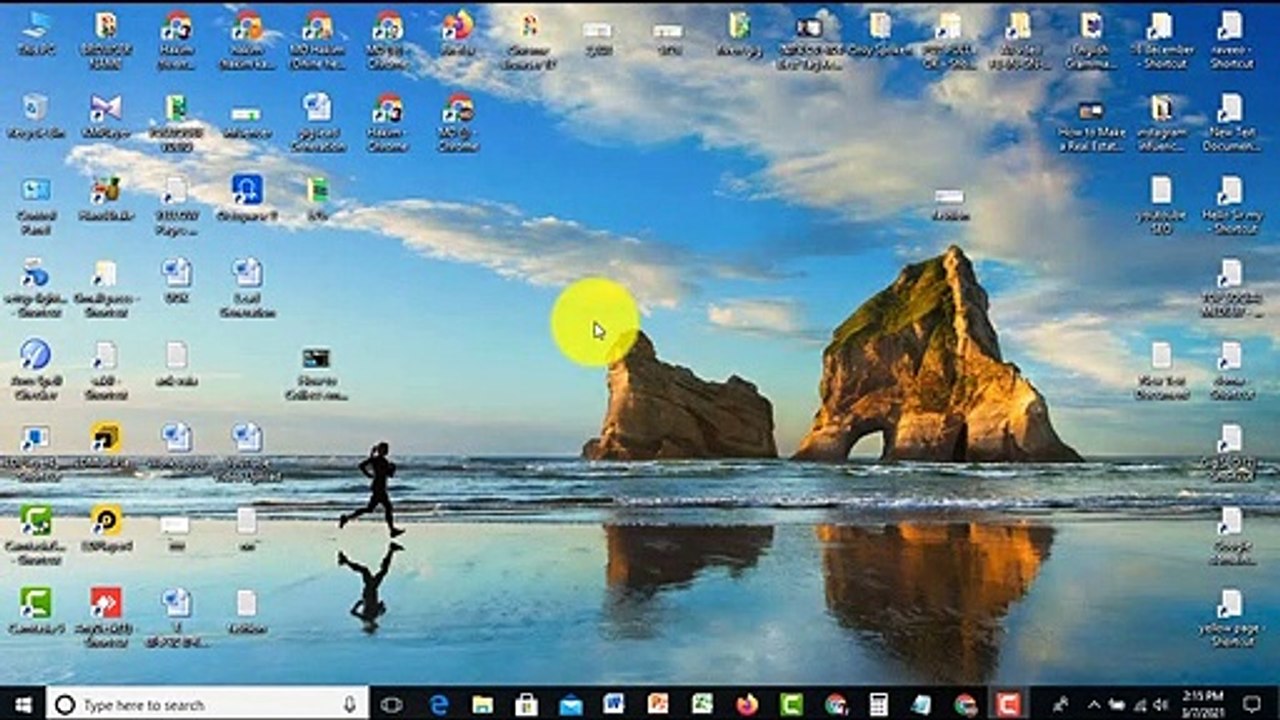
Task: Open the Mail app on the taskbar
Action: click(571, 704)
